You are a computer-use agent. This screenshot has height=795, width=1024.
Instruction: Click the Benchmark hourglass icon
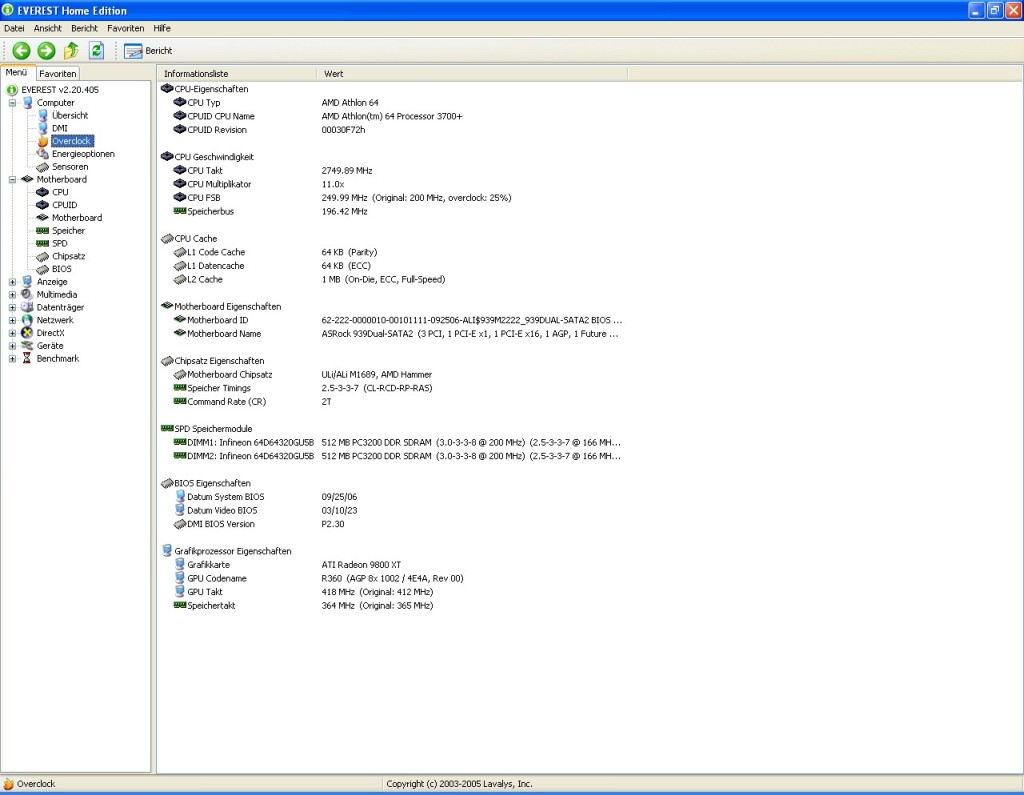click(x=27, y=359)
